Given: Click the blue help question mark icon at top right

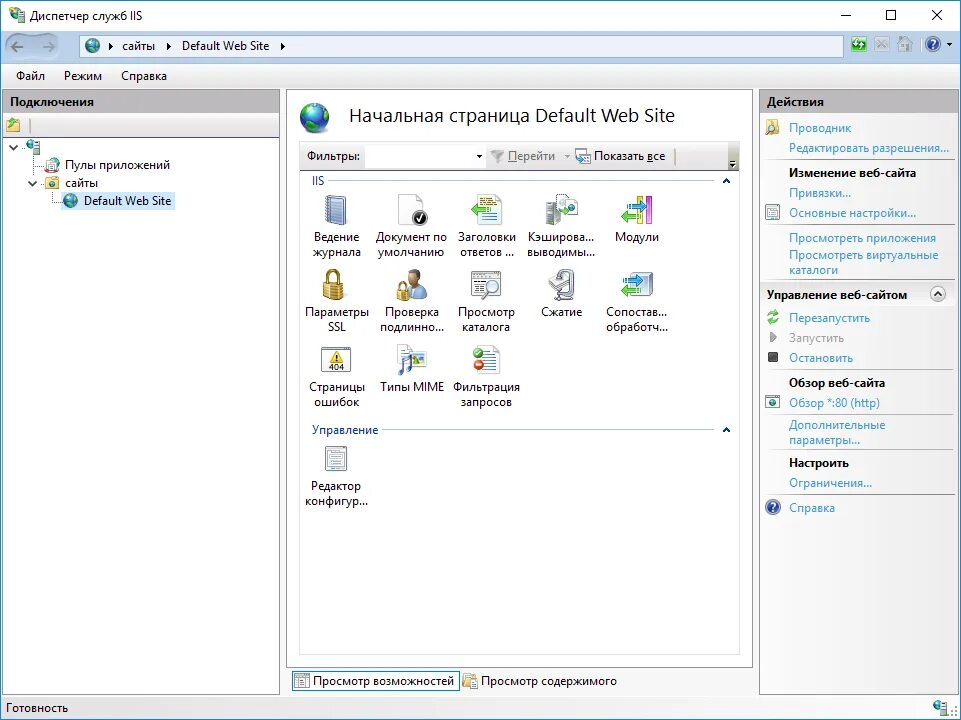Looking at the screenshot, I should click(x=932, y=45).
